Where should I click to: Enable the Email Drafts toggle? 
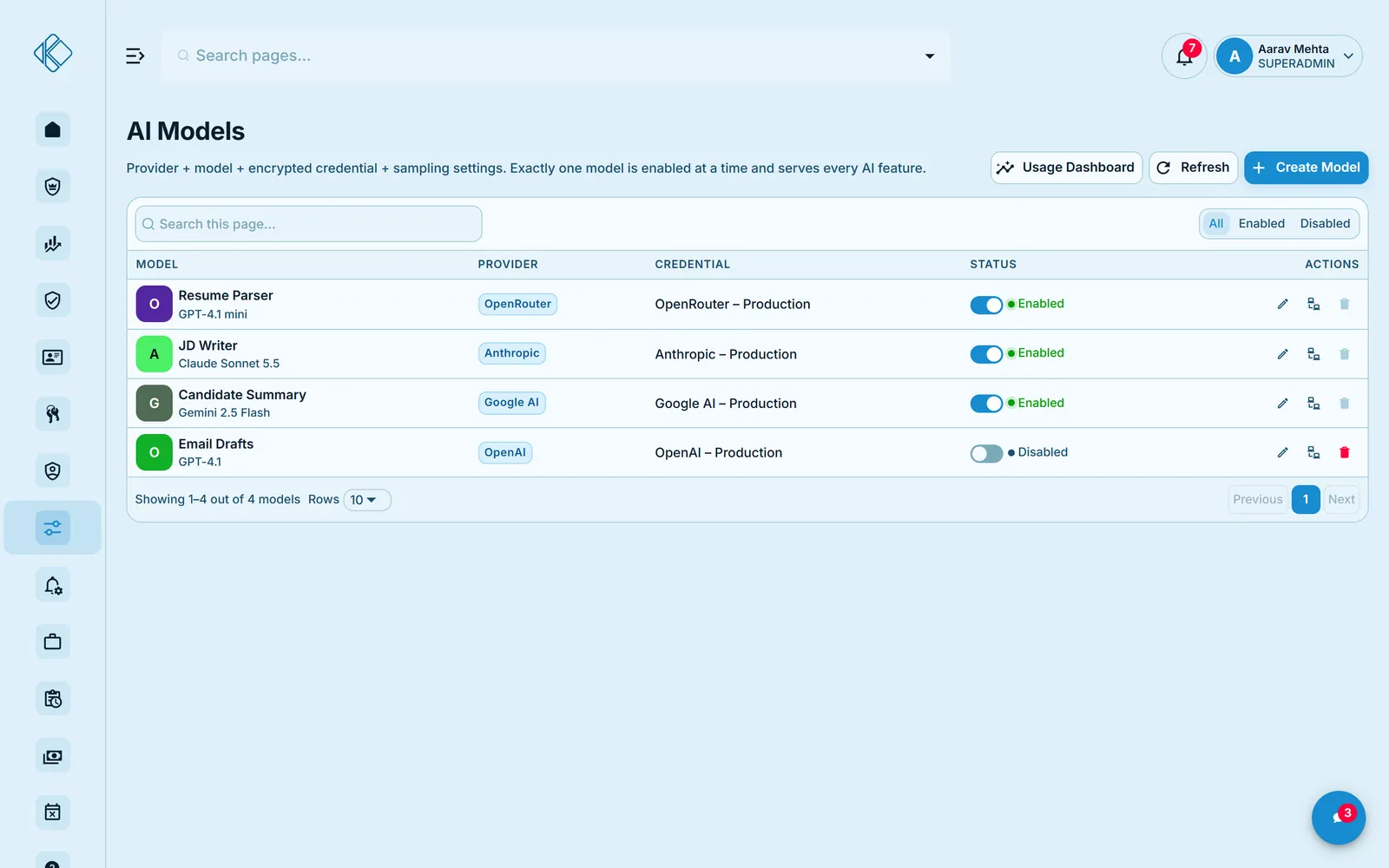coord(986,453)
